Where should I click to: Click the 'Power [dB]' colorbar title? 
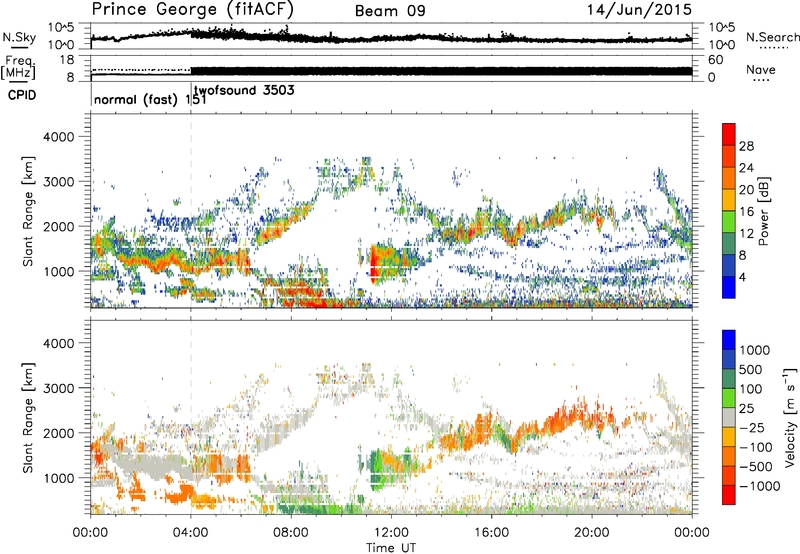click(764, 211)
